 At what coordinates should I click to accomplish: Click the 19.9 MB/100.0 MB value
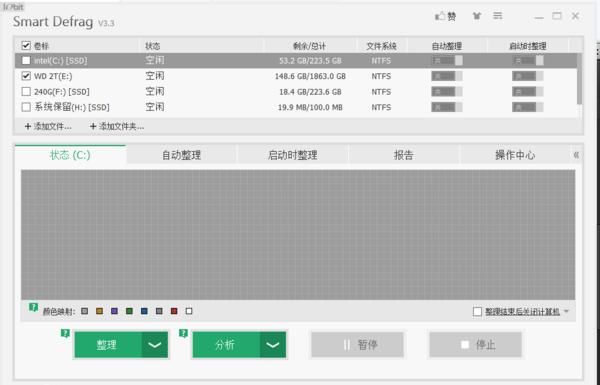pyautogui.click(x=310, y=108)
